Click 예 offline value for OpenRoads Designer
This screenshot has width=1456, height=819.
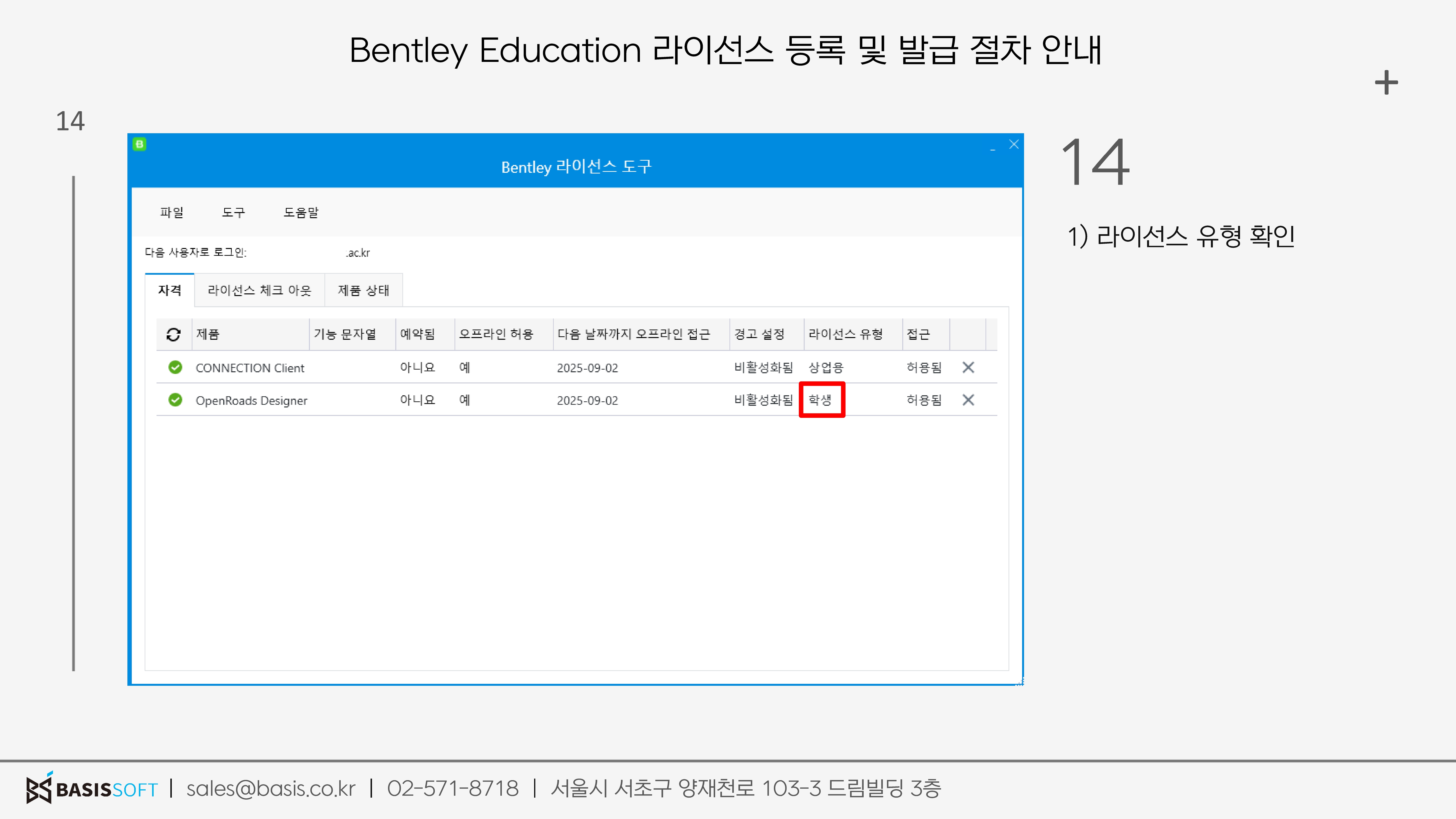pos(465,400)
